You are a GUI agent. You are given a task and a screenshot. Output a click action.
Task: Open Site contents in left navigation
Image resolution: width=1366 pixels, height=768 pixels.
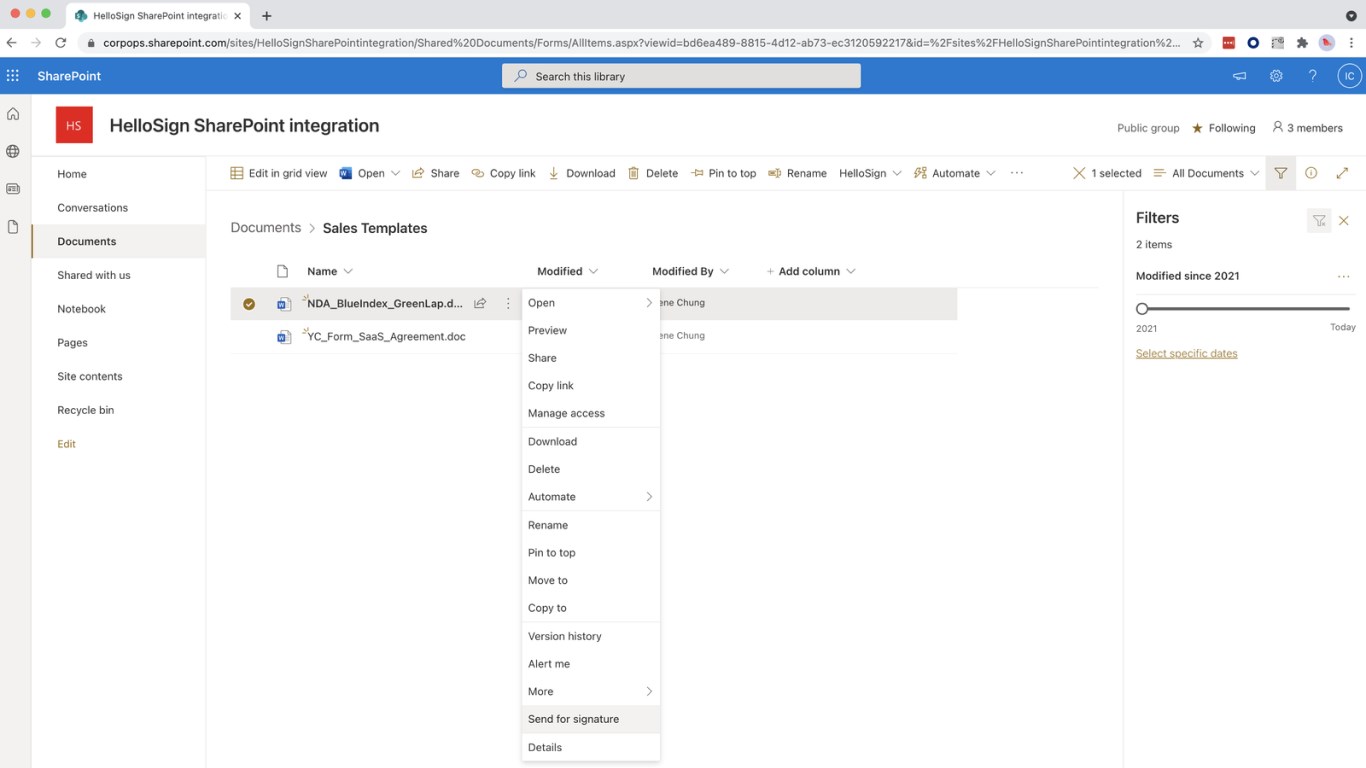pyautogui.click(x=90, y=376)
